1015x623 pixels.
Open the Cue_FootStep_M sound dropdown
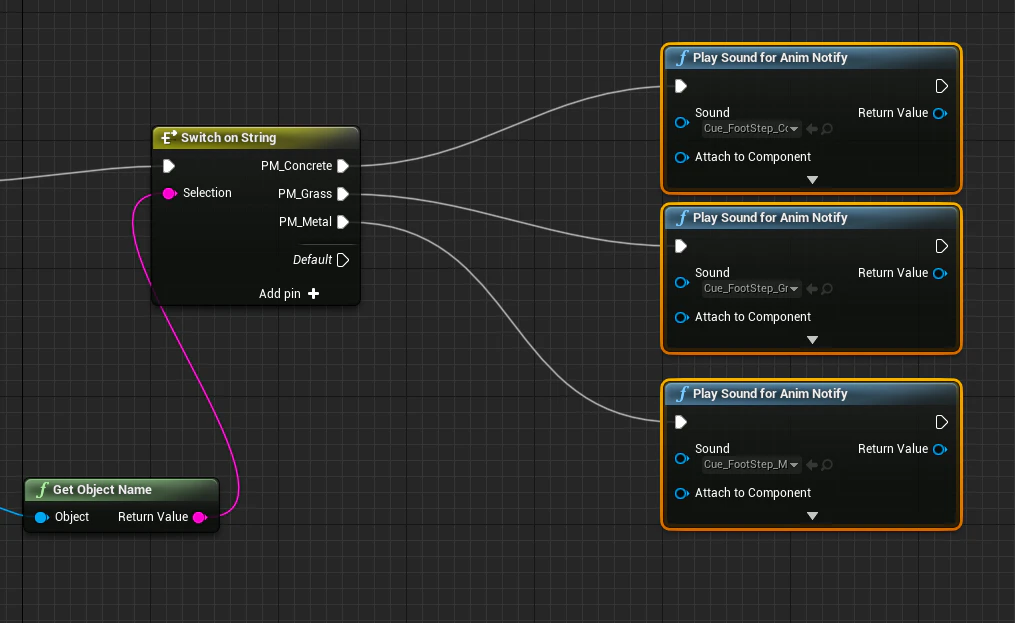point(752,464)
